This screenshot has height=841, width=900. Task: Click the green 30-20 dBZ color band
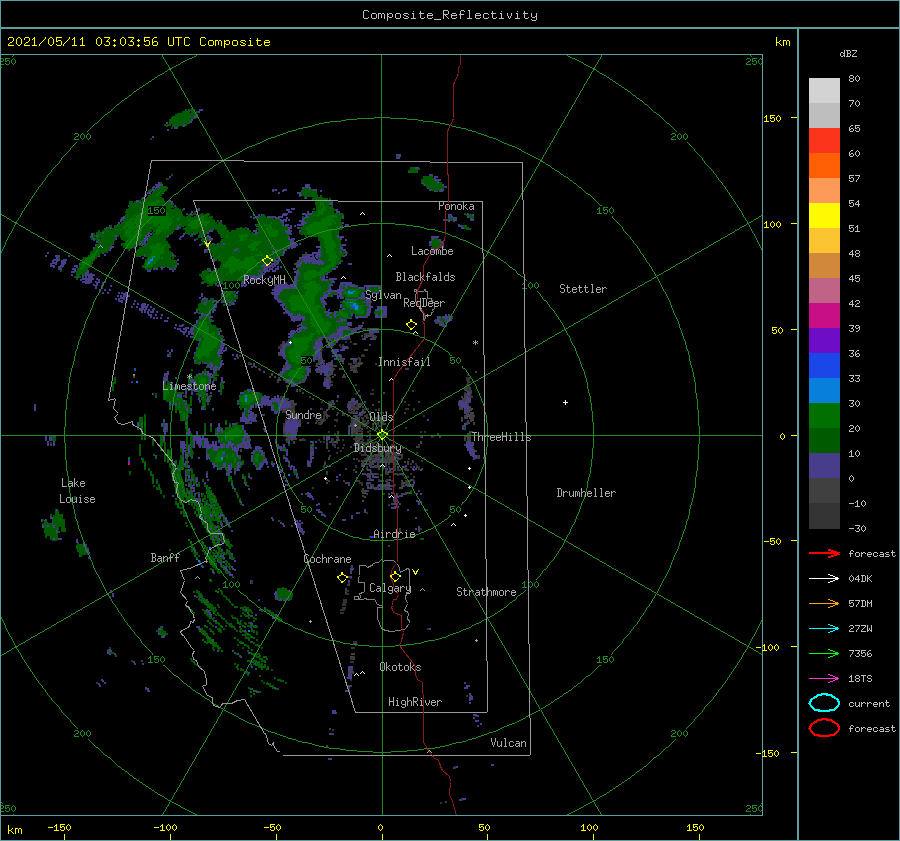824,416
